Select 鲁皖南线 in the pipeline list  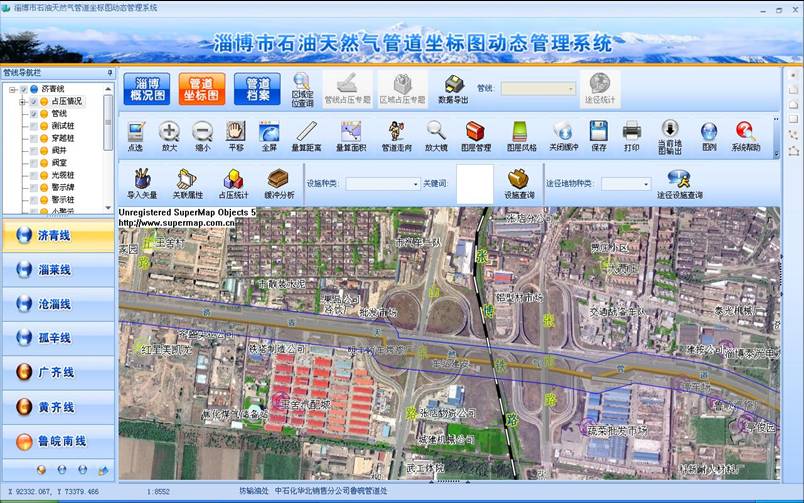[x=58, y=441]
